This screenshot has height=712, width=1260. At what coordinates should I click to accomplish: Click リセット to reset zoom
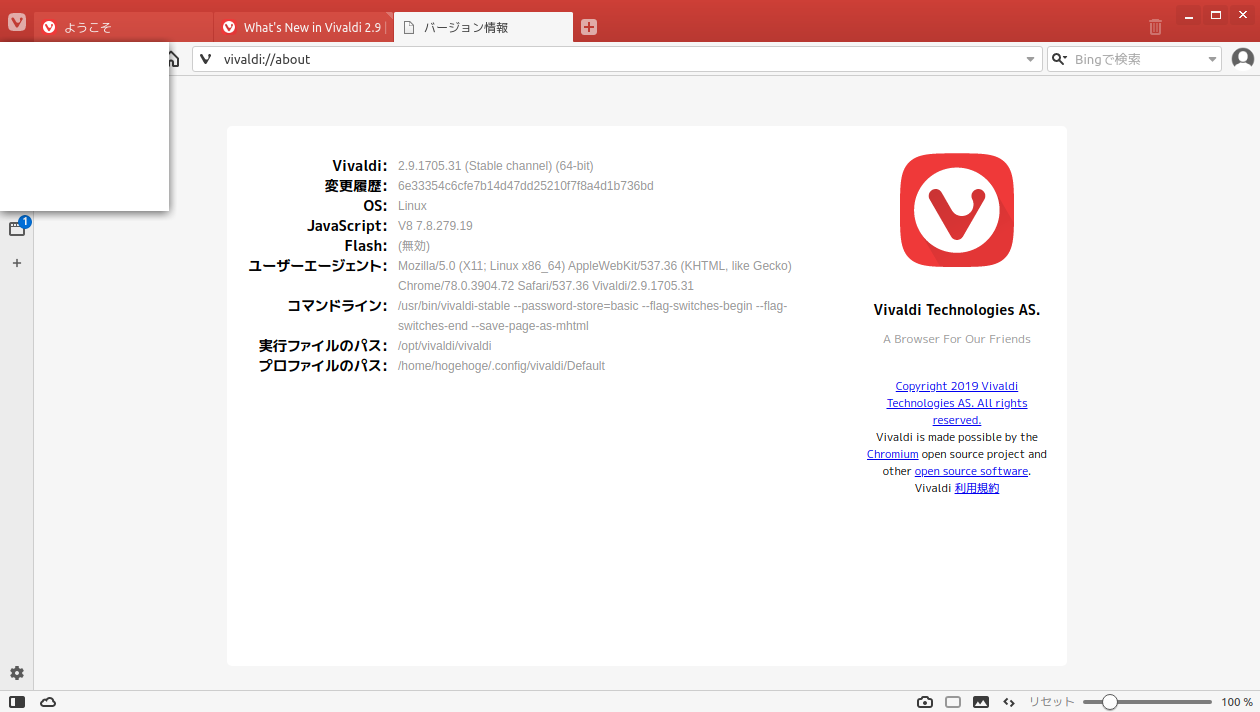[x=1051, y=702]
